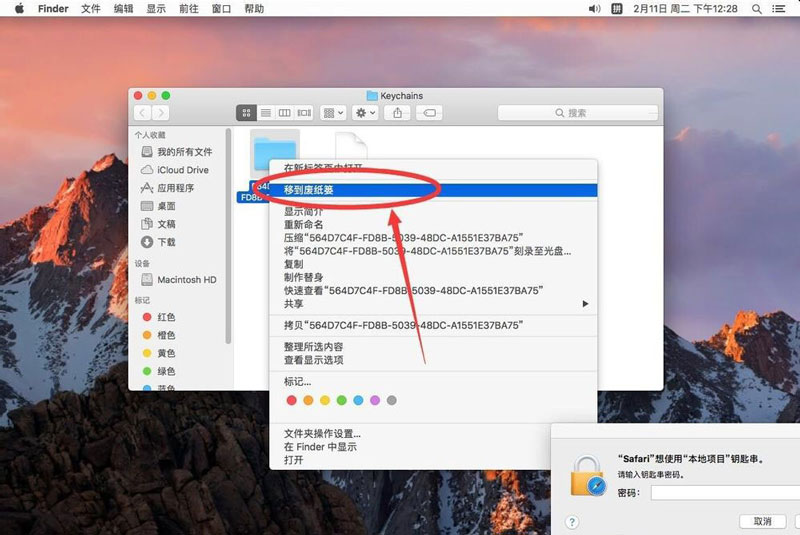The height and width of the screenshot is (535, 800).
Task: Apply red tag color in context menu
Action: point(291,400)
